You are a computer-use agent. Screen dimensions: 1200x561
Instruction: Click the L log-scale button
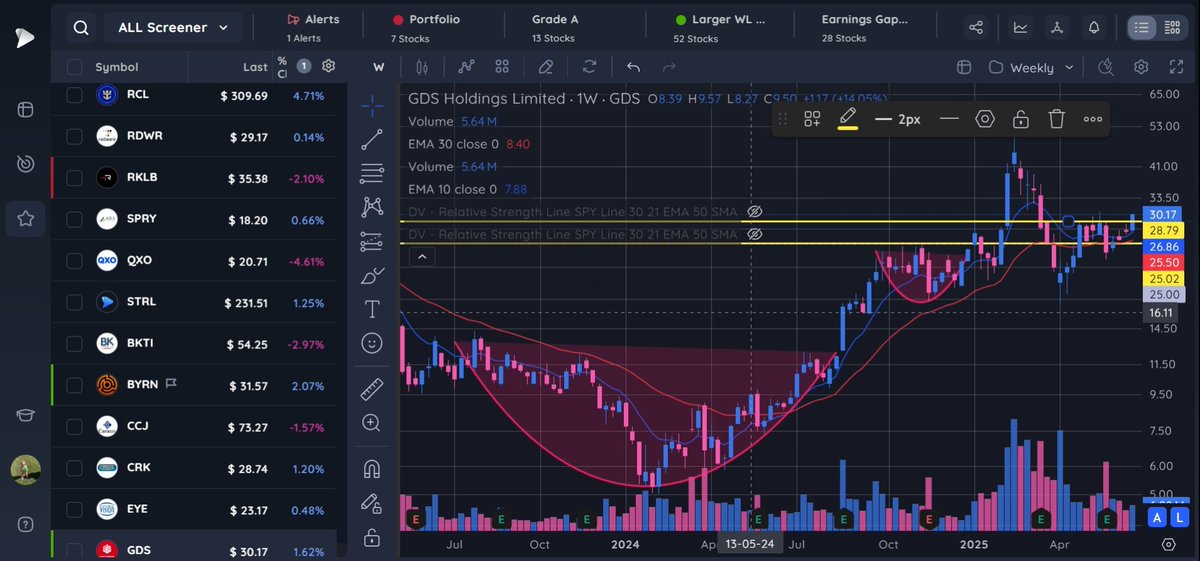(1180, 517)
